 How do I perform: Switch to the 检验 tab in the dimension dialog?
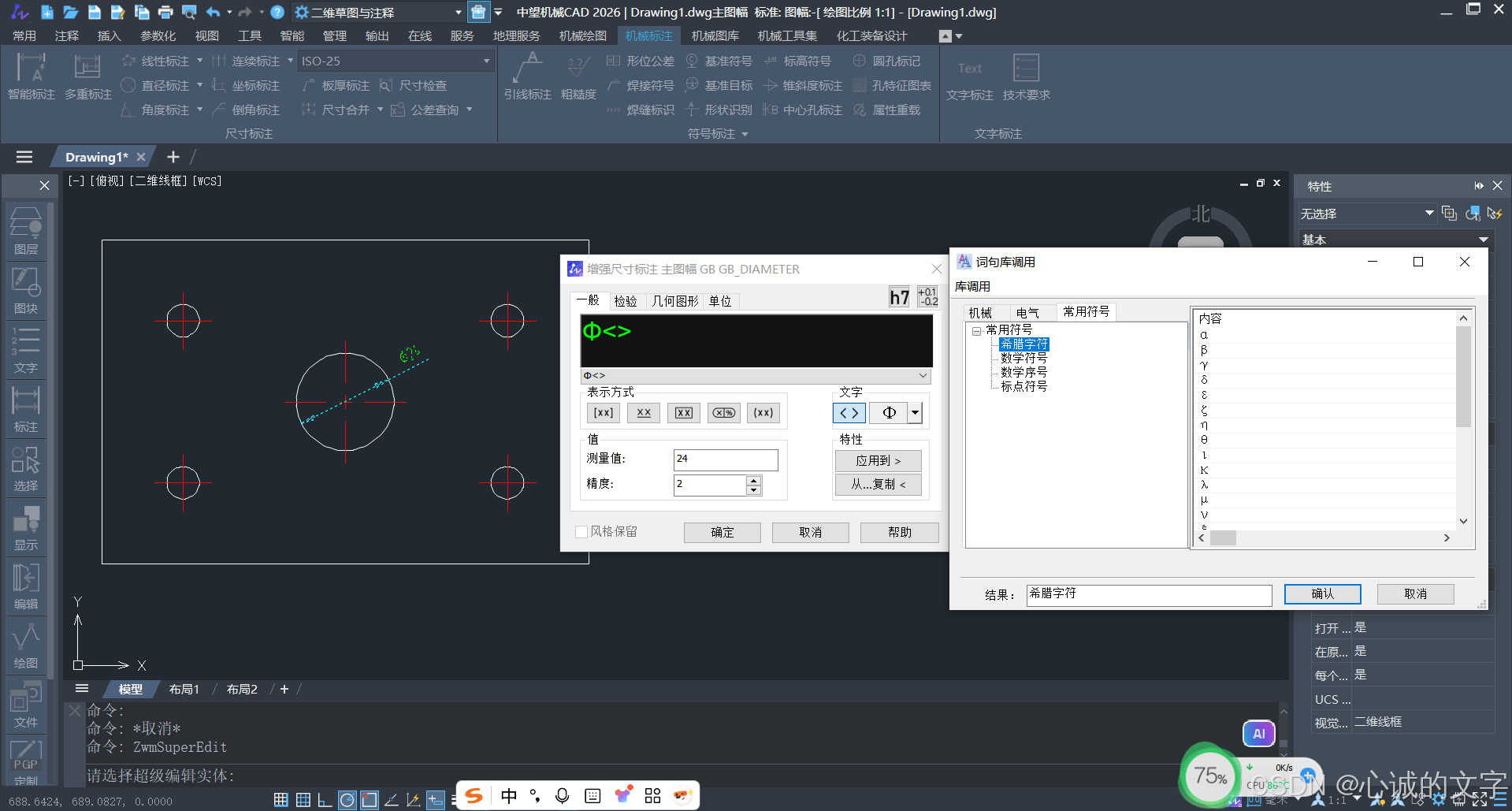click(x=626, y=301)
